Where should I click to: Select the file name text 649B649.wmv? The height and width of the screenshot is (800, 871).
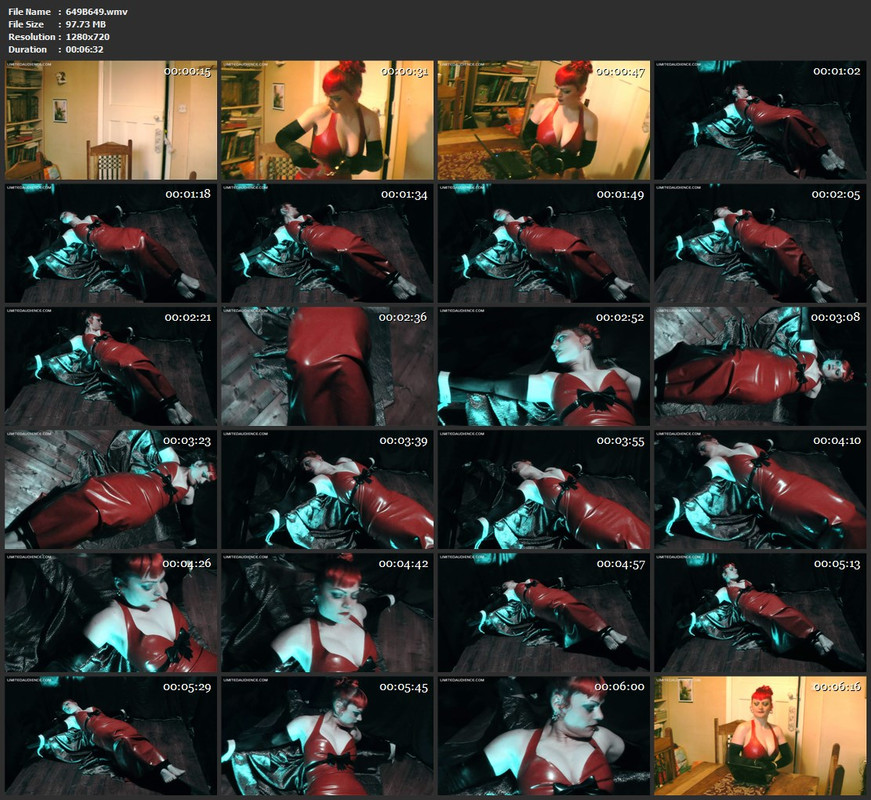(97, 12)
